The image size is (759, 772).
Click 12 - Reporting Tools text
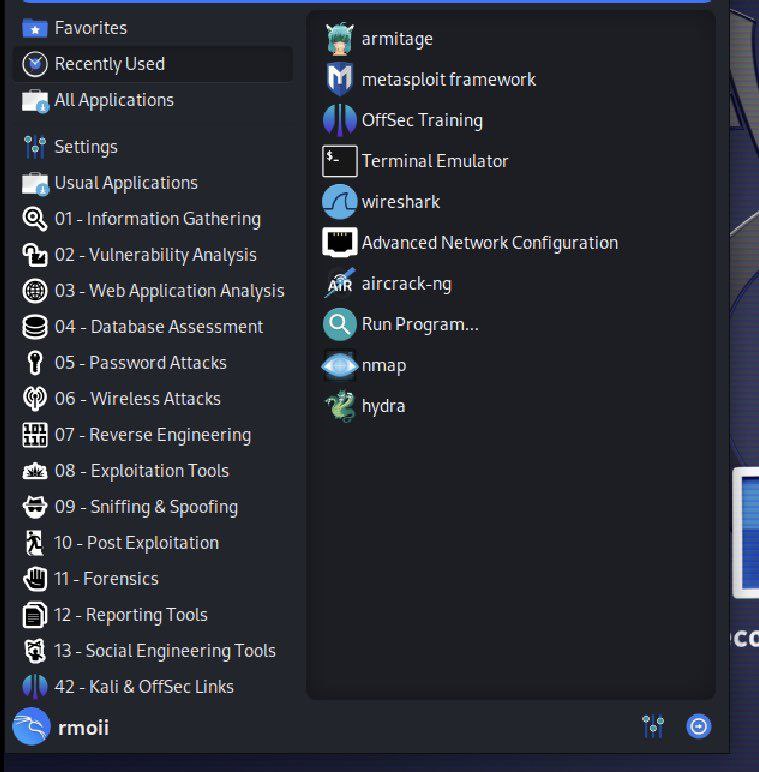[131, 615]
